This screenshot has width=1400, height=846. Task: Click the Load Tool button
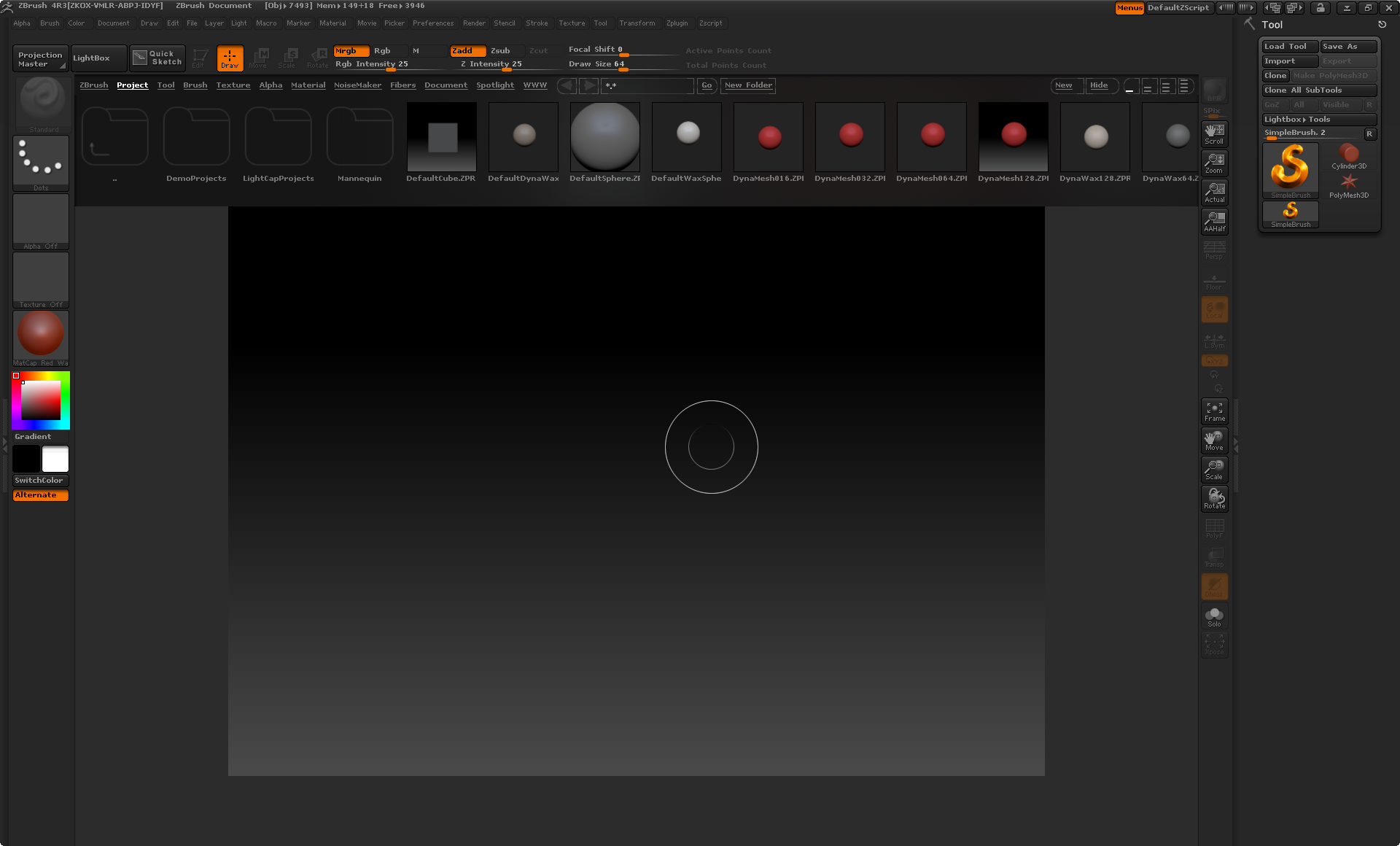point(1289,47)
